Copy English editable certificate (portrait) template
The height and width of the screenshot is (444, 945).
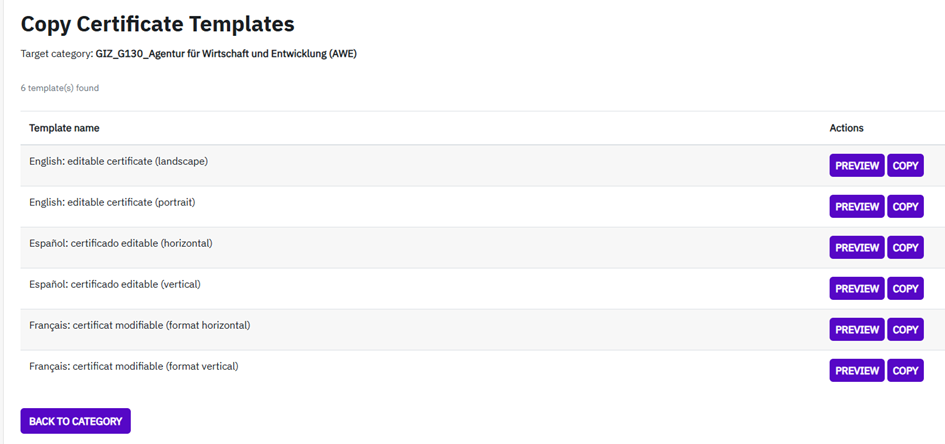[x=905, y=207]
